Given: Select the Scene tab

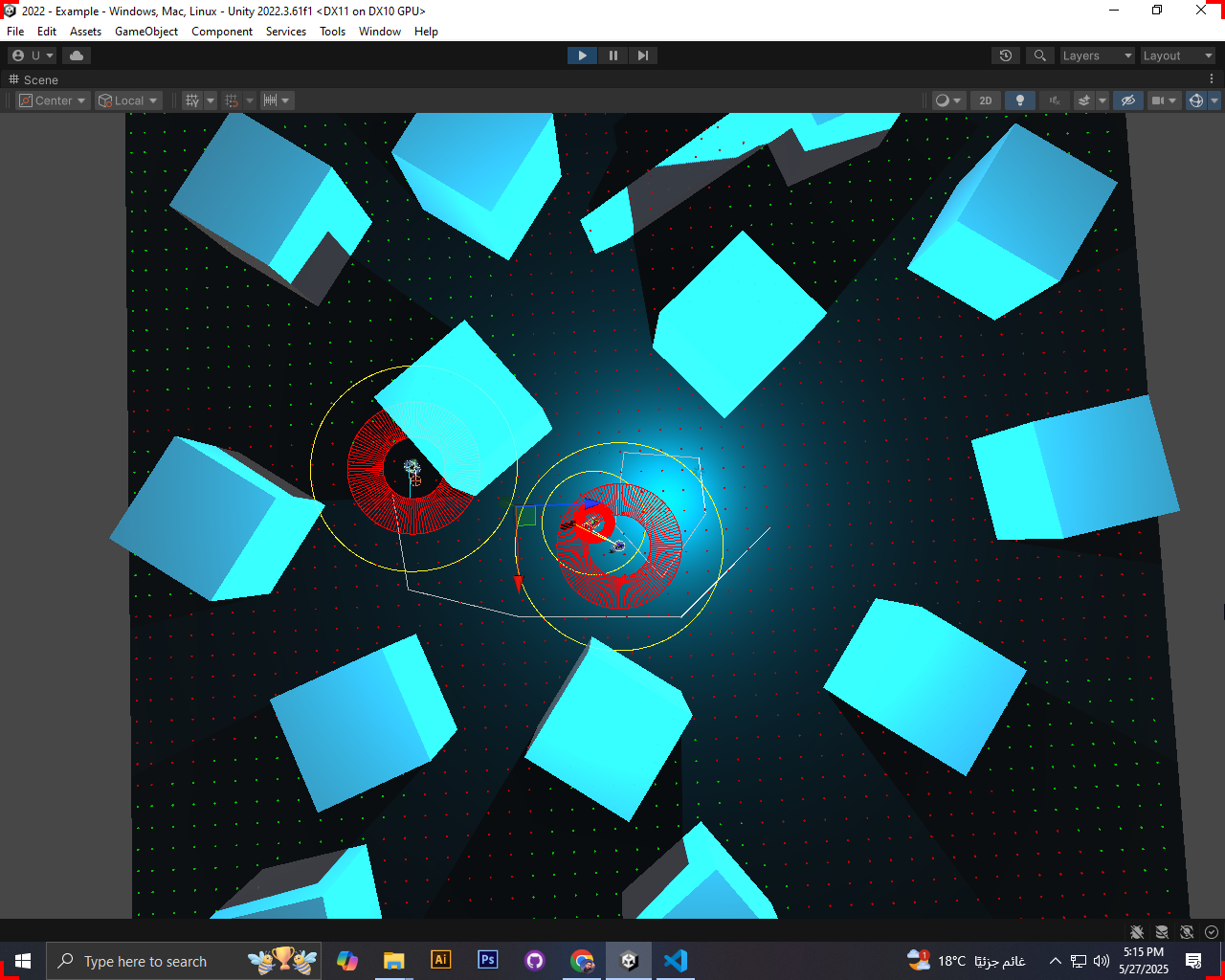Looking at the screenshot, I should [33, 79].
